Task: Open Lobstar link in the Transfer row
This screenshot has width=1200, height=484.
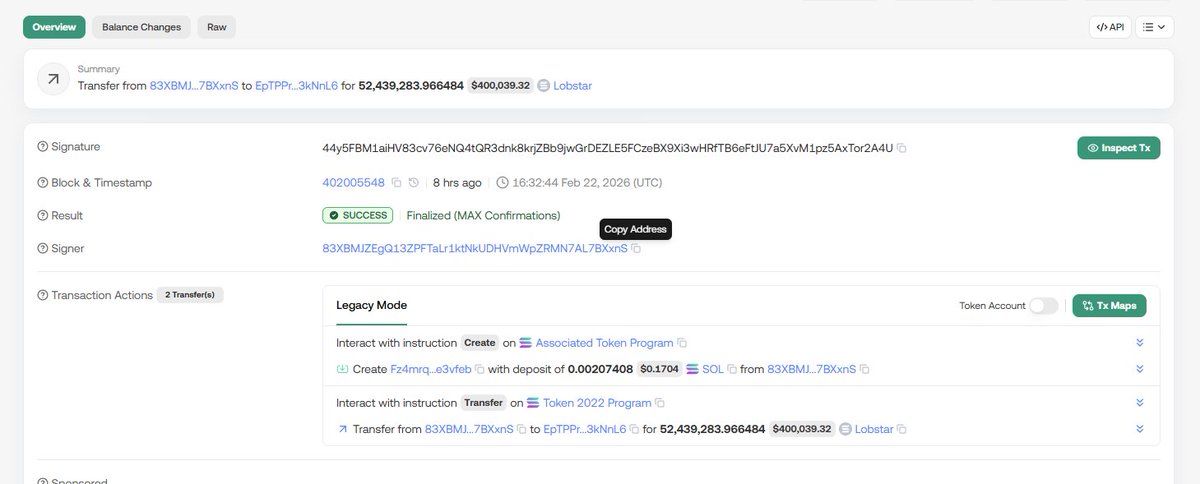Action: click(x=874, y=429)
